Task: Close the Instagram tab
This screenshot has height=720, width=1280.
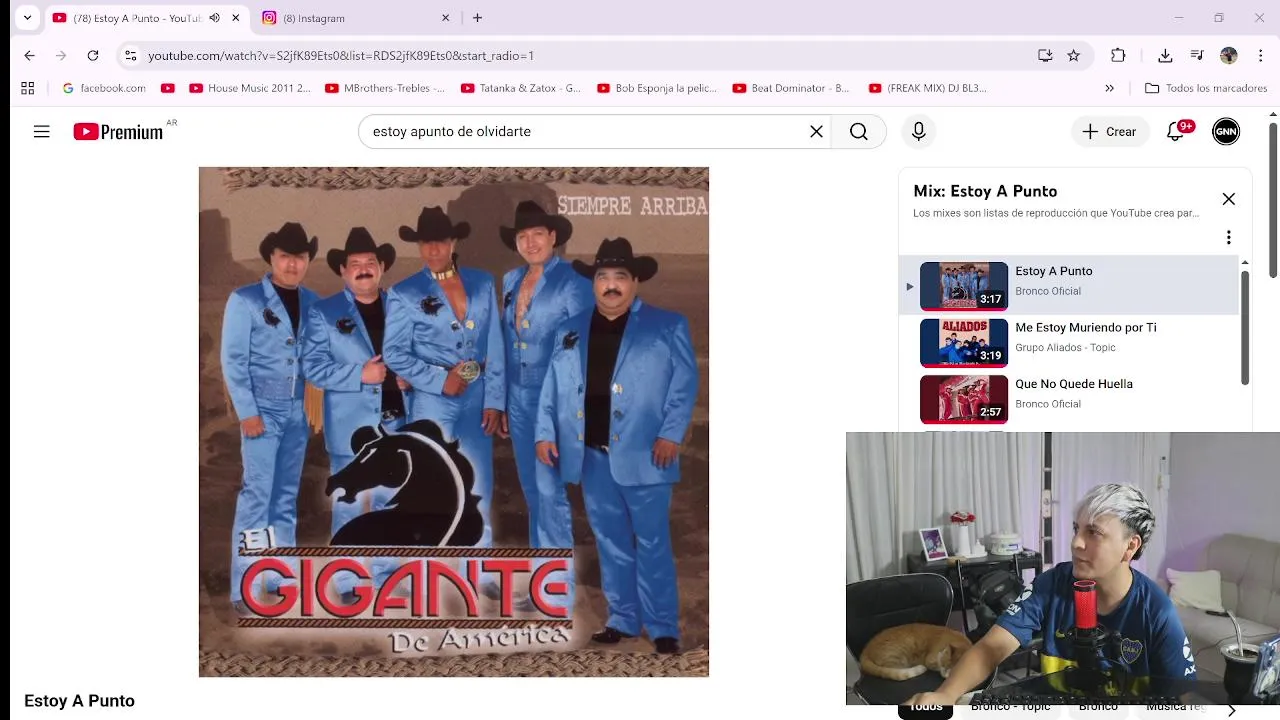Action: pos(446,18)
